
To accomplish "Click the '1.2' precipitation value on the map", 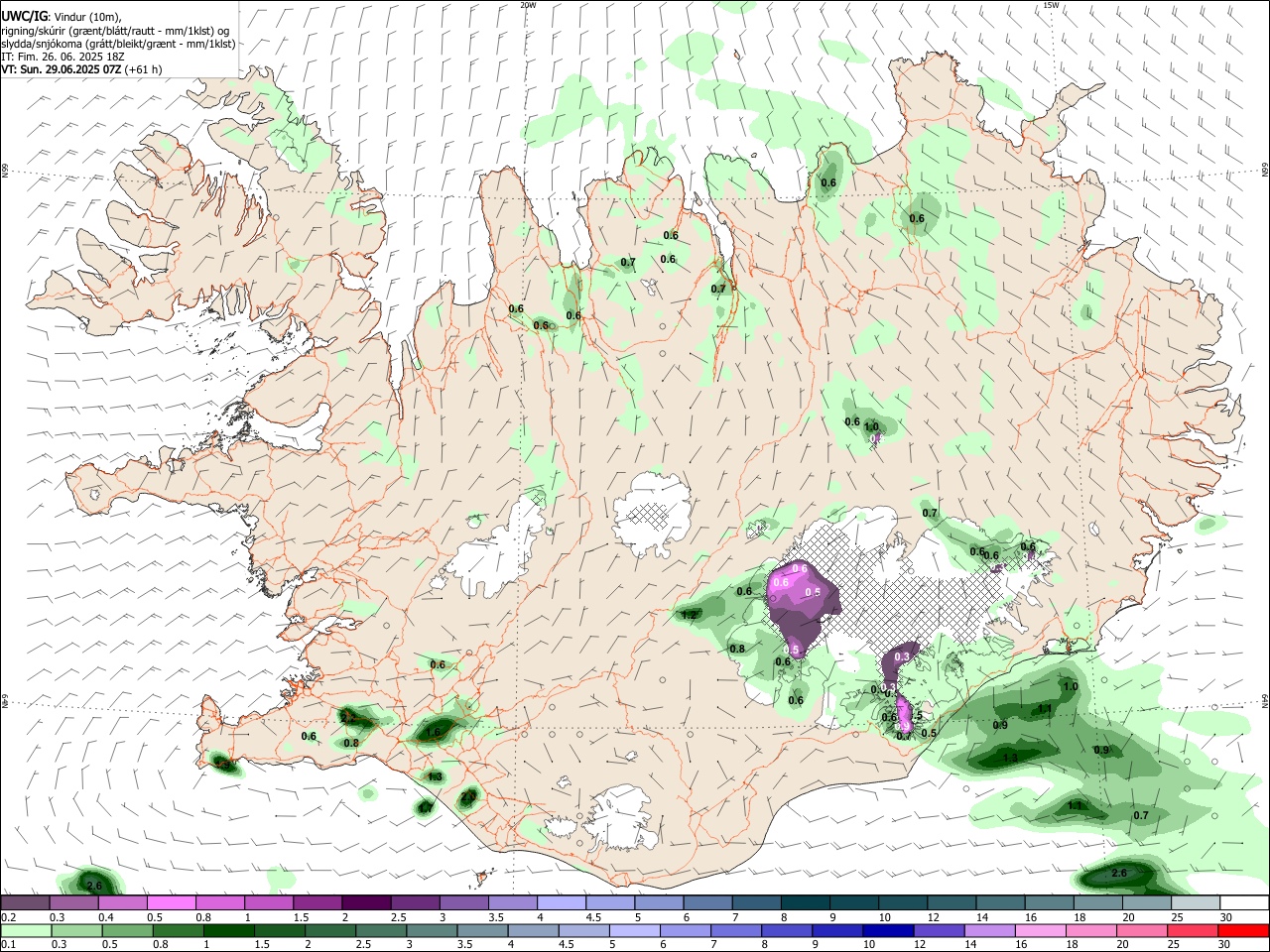I will [689, 615].
